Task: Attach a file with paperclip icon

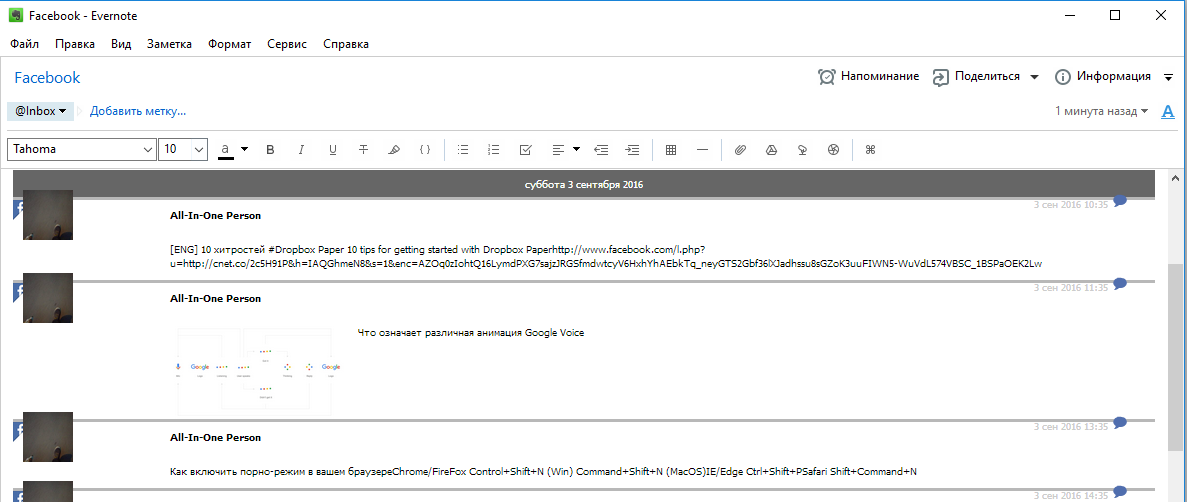Action: coord(740,150)
